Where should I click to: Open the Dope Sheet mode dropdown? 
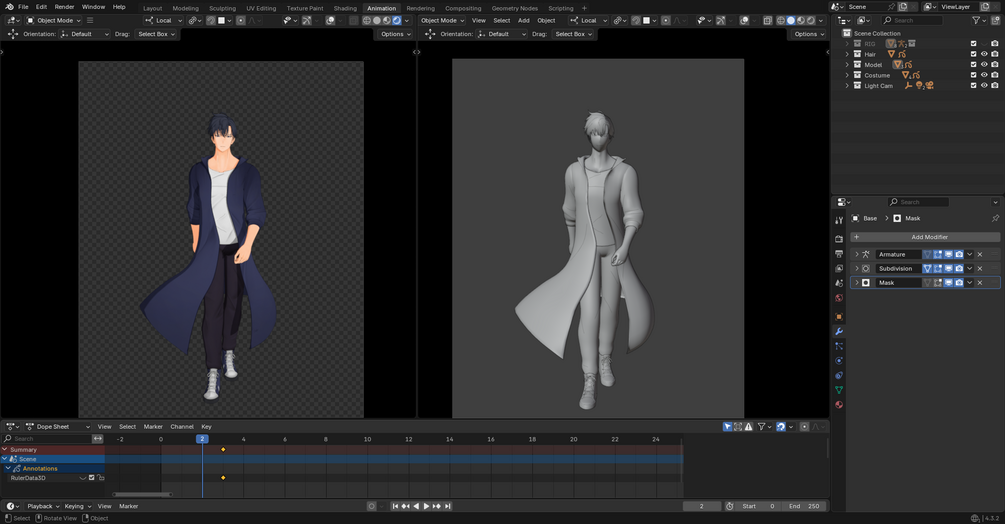(x=56, y=427)
